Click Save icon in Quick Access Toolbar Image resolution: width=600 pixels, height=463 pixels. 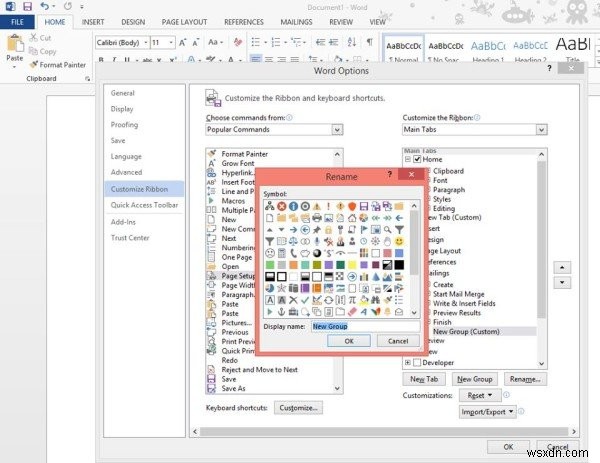point(28,6)
